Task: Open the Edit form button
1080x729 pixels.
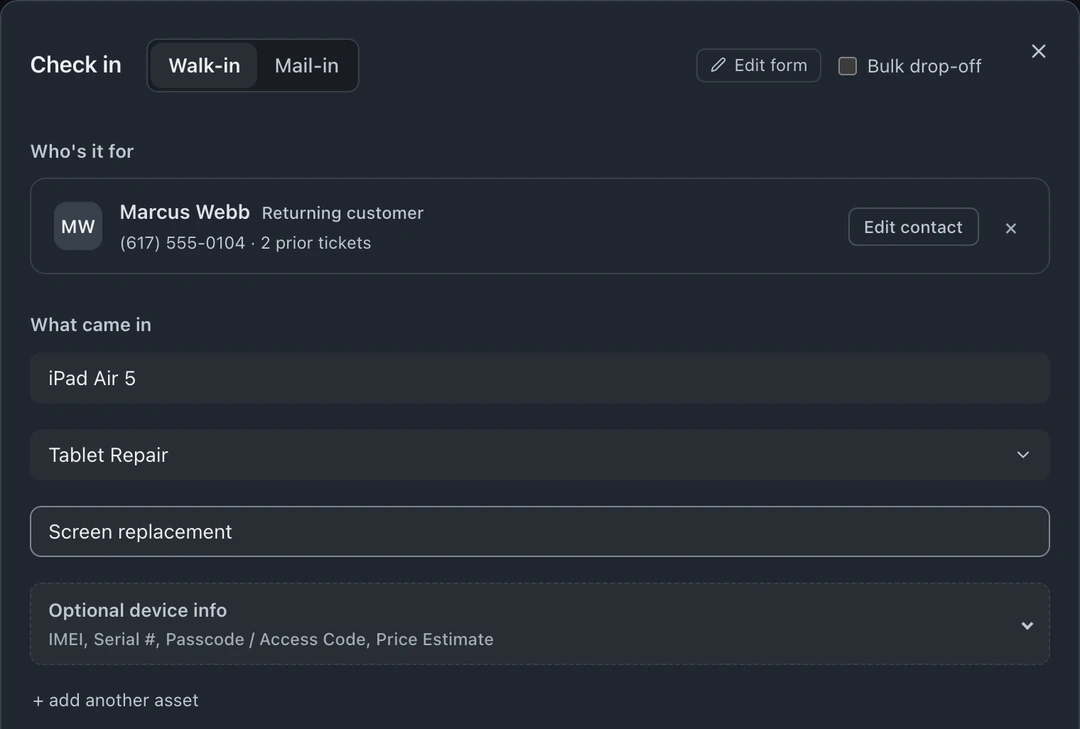Action: click(758, 65)
